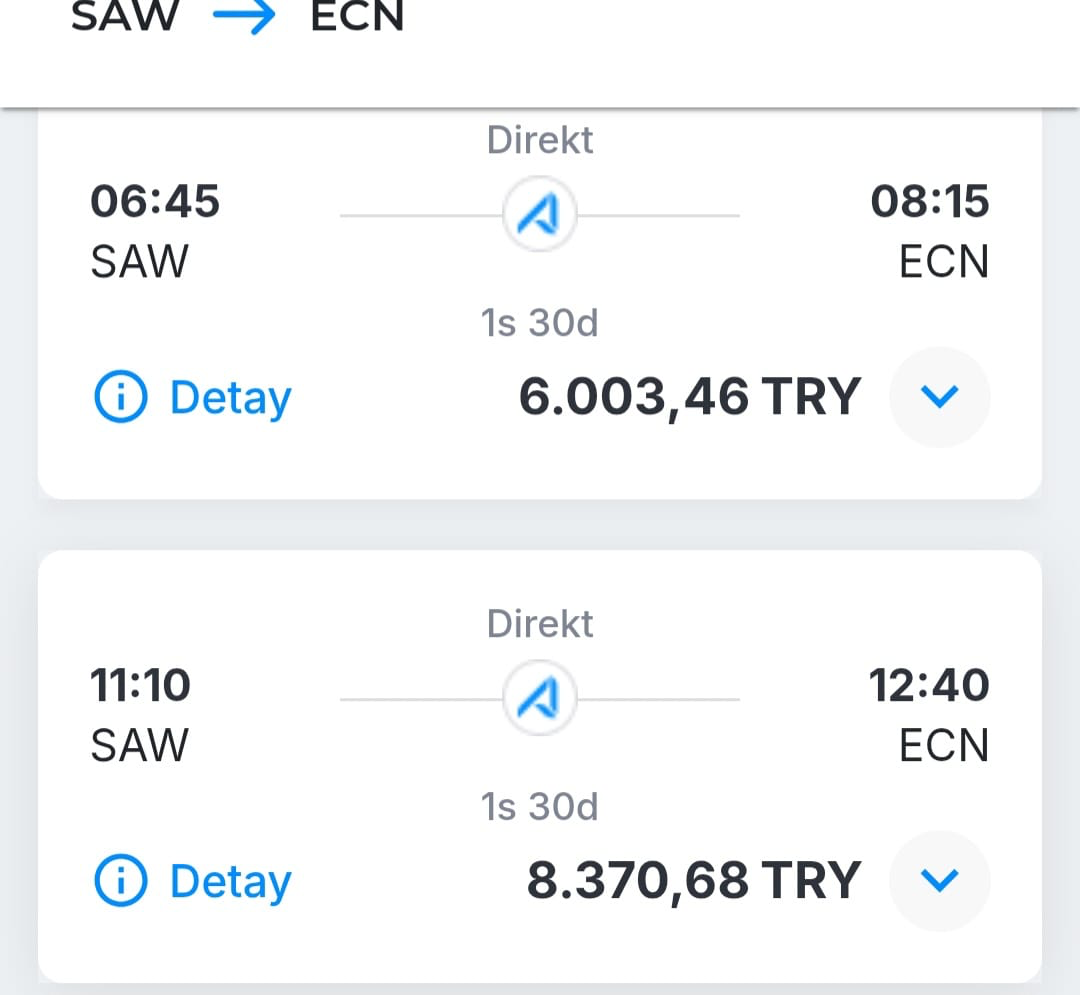This screenshot has width=1080, height=995.
Task: Click the airline logo on the 06:45 flight
Action: point(540,215)
